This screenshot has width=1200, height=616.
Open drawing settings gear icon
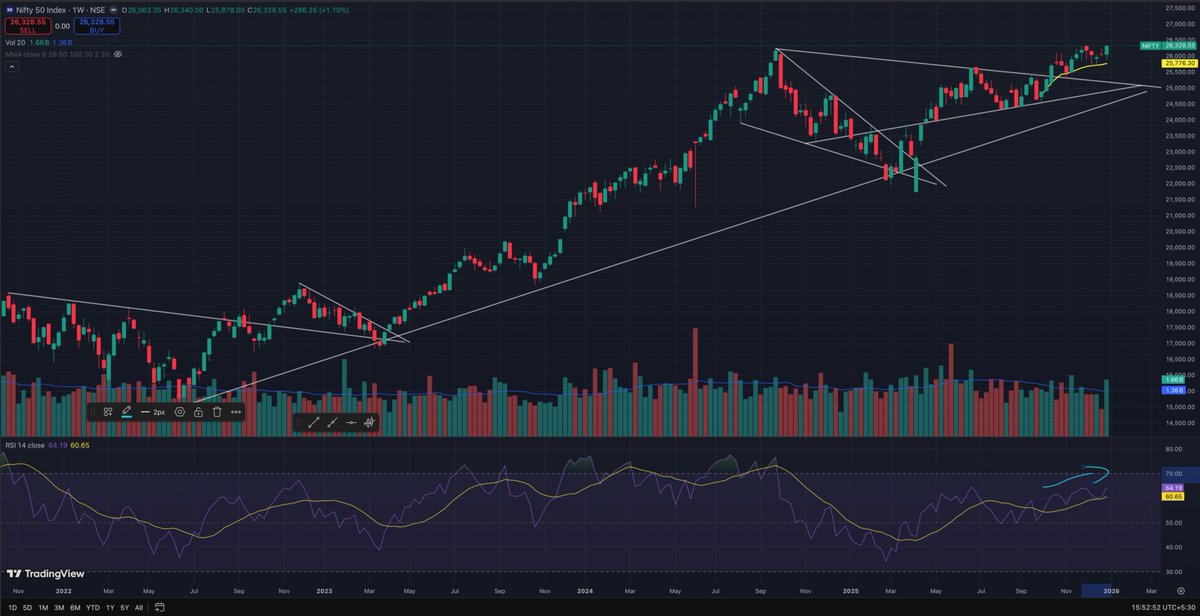[180, 412]
